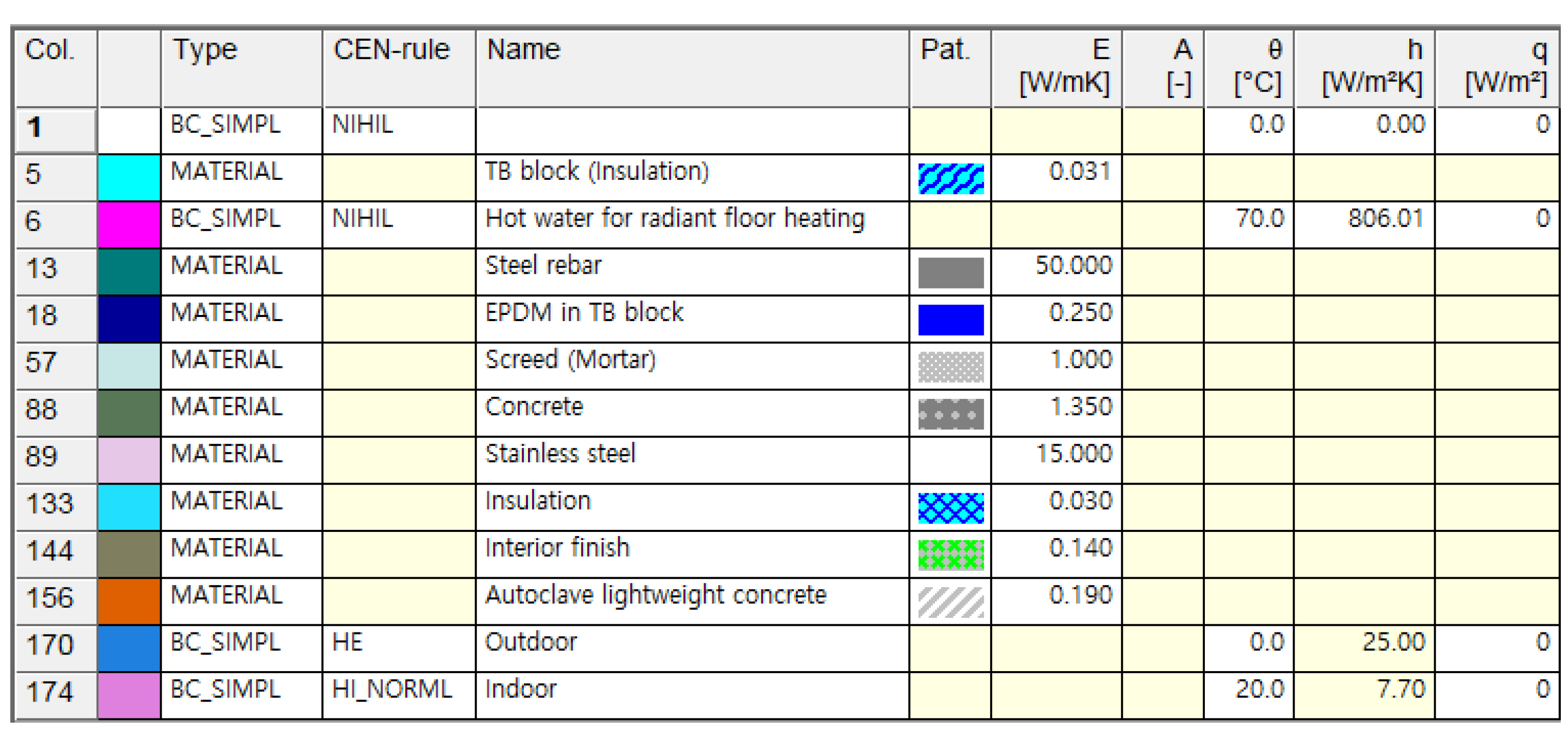The image size is (1568, 734).
Task: Click the TB block (Insulation) pattern icon
Action: [x=950, y=178]
